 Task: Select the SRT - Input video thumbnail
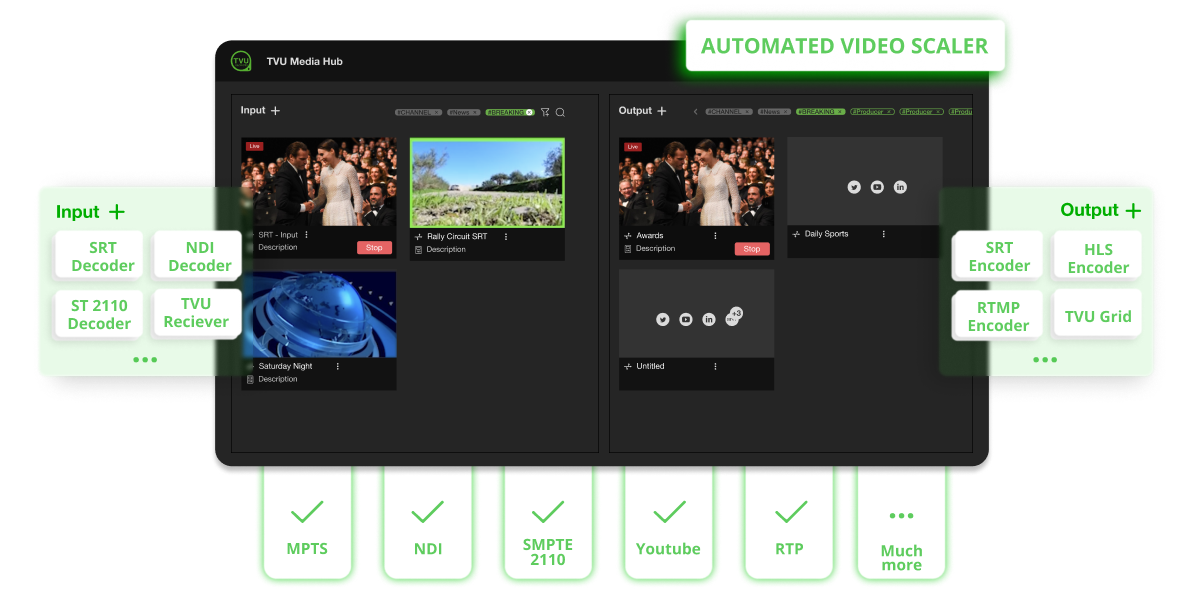point(319,182)
